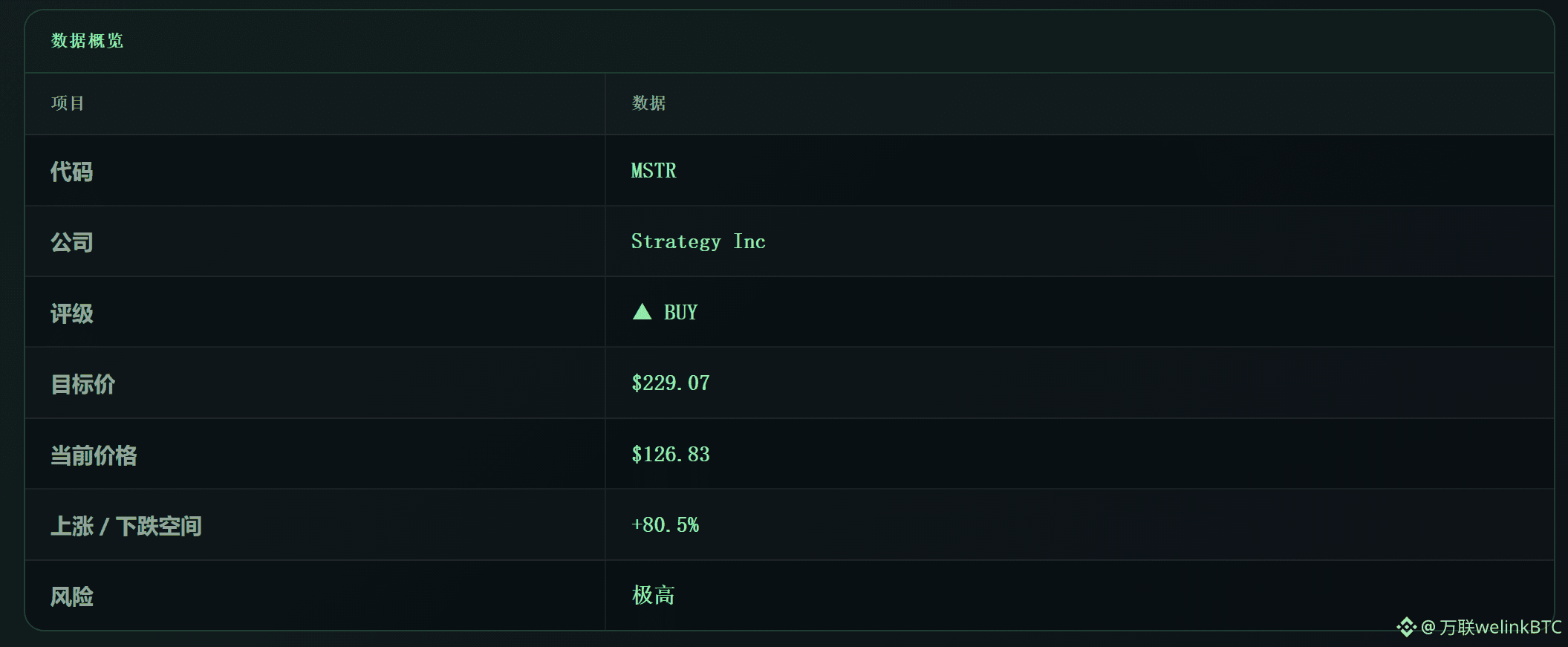Screen dimensions: 1568x647
Task: Click the 代码 row label
Action: 71,172
